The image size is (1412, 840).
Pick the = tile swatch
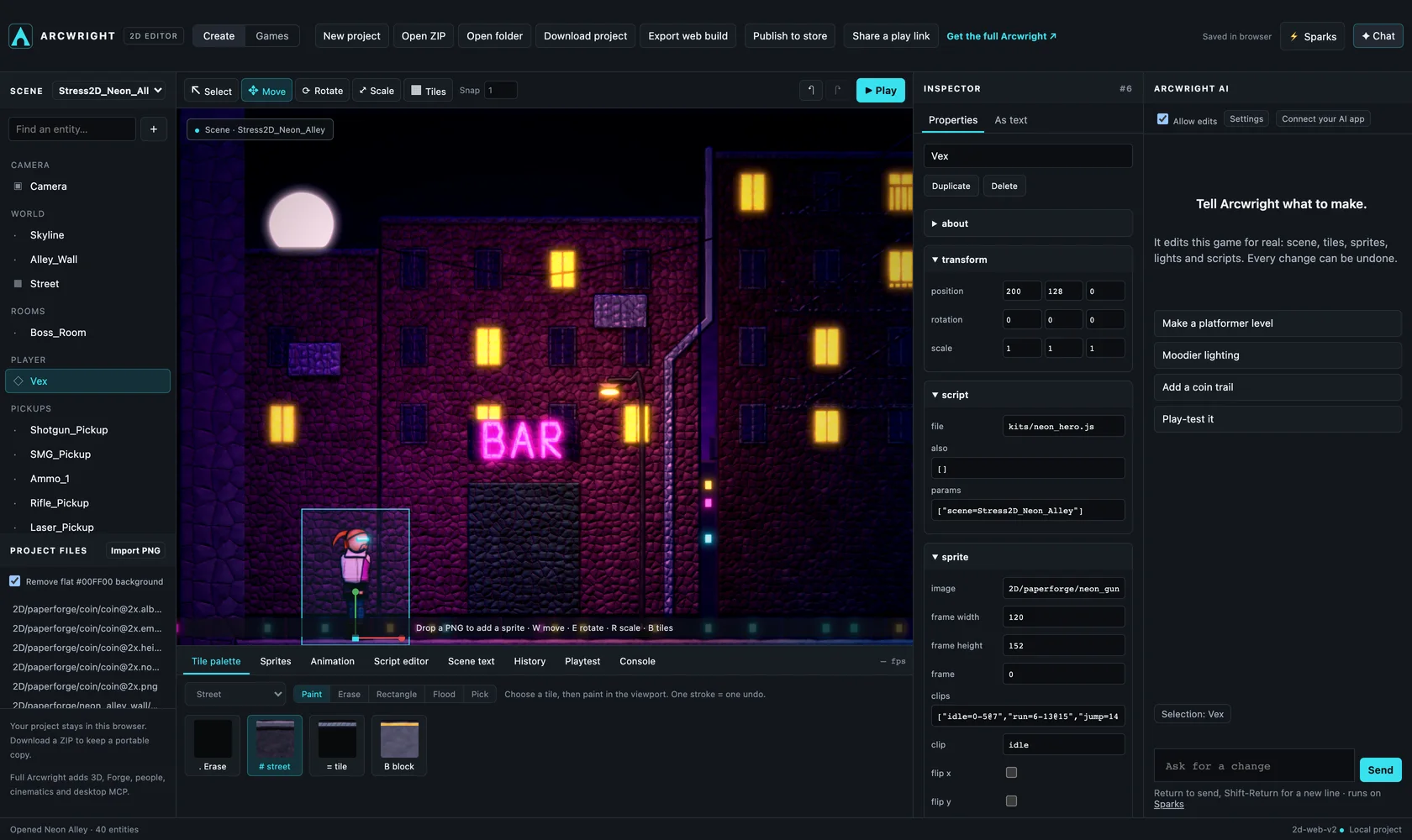pyautogui.click(x=337, y=745)
